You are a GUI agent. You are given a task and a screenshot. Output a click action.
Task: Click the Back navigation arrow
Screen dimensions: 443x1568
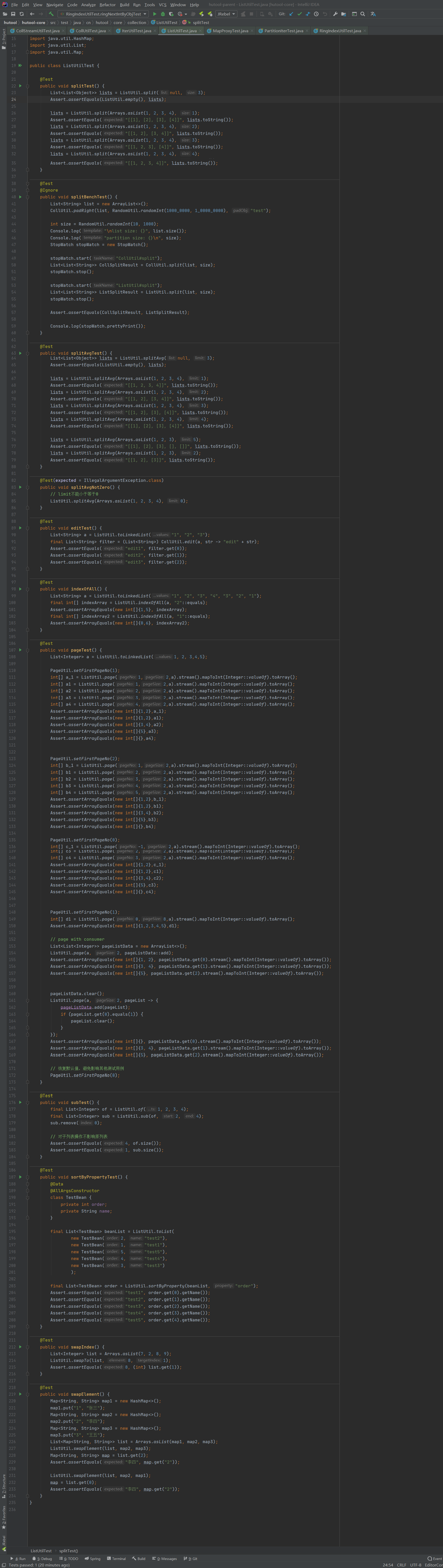click(x=33, y=13)
